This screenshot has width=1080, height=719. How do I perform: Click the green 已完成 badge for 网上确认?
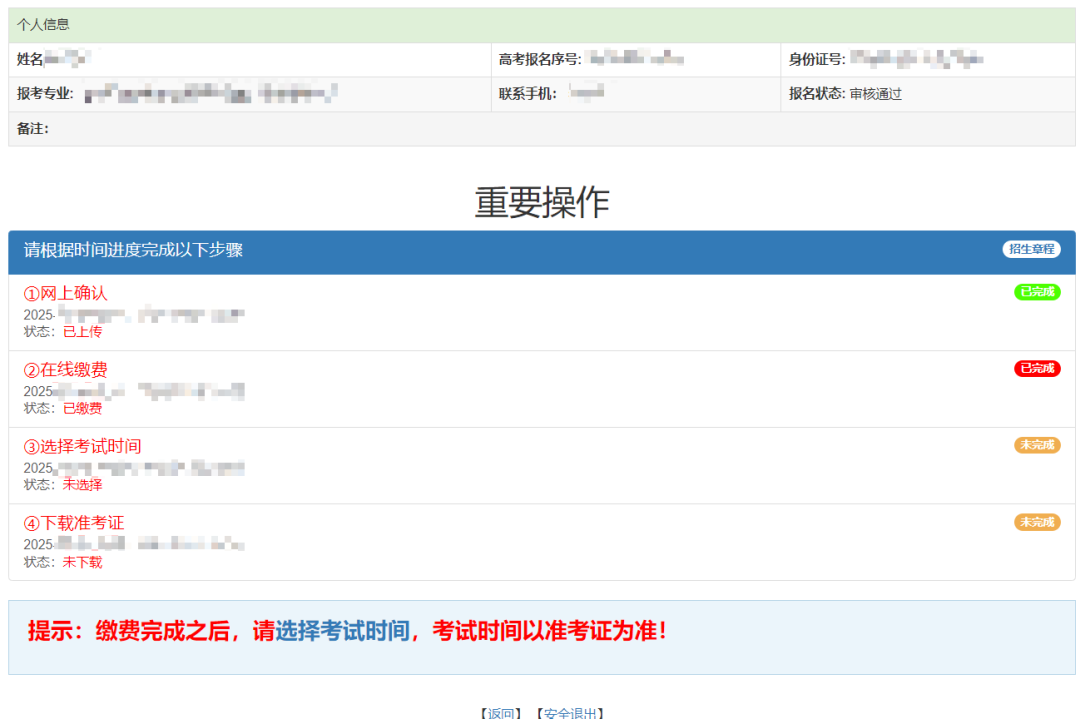[1037, 292]
